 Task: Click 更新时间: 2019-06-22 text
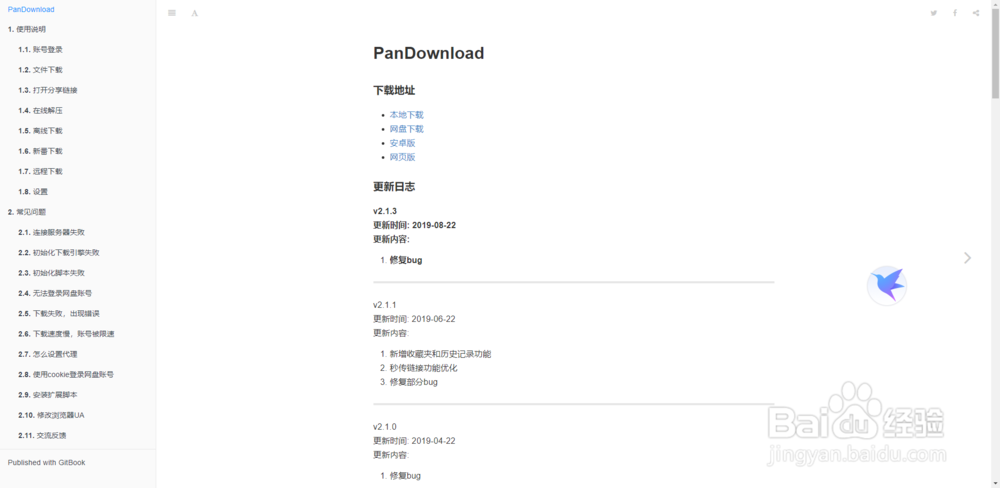click(414, 319)
